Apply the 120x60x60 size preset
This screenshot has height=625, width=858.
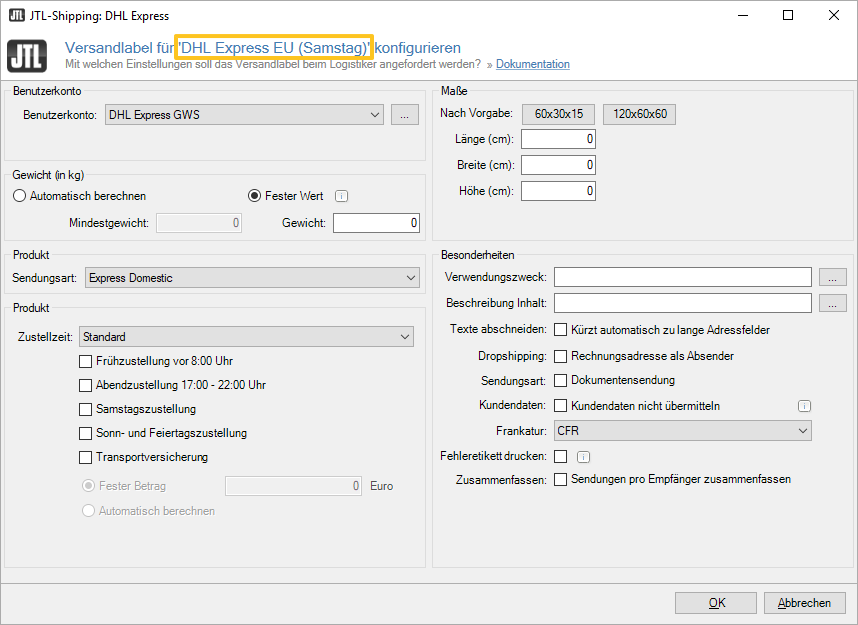[x=640, y=114]
